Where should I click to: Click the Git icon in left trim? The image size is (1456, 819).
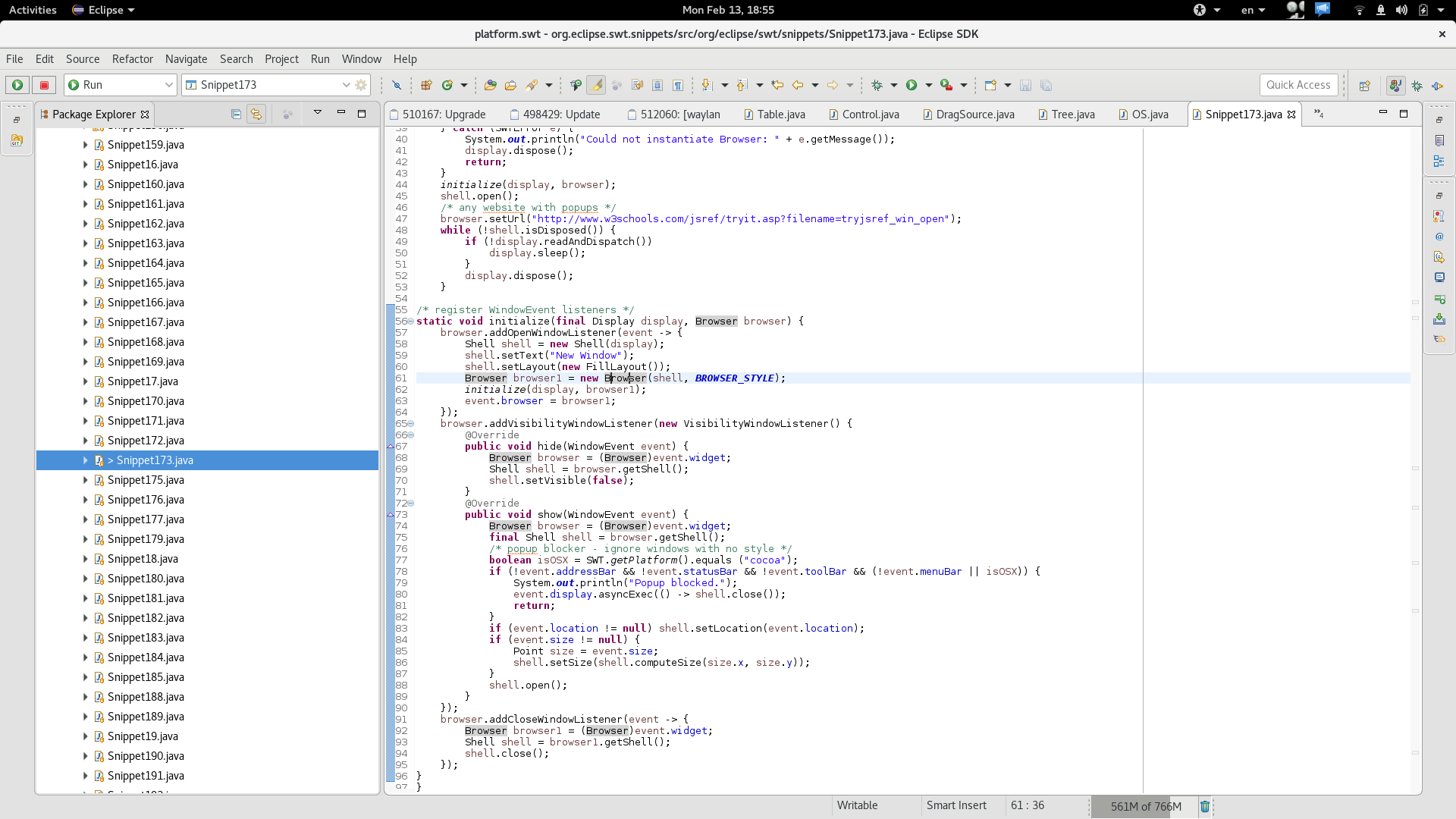pyautogui.click(x=17, y=140)
